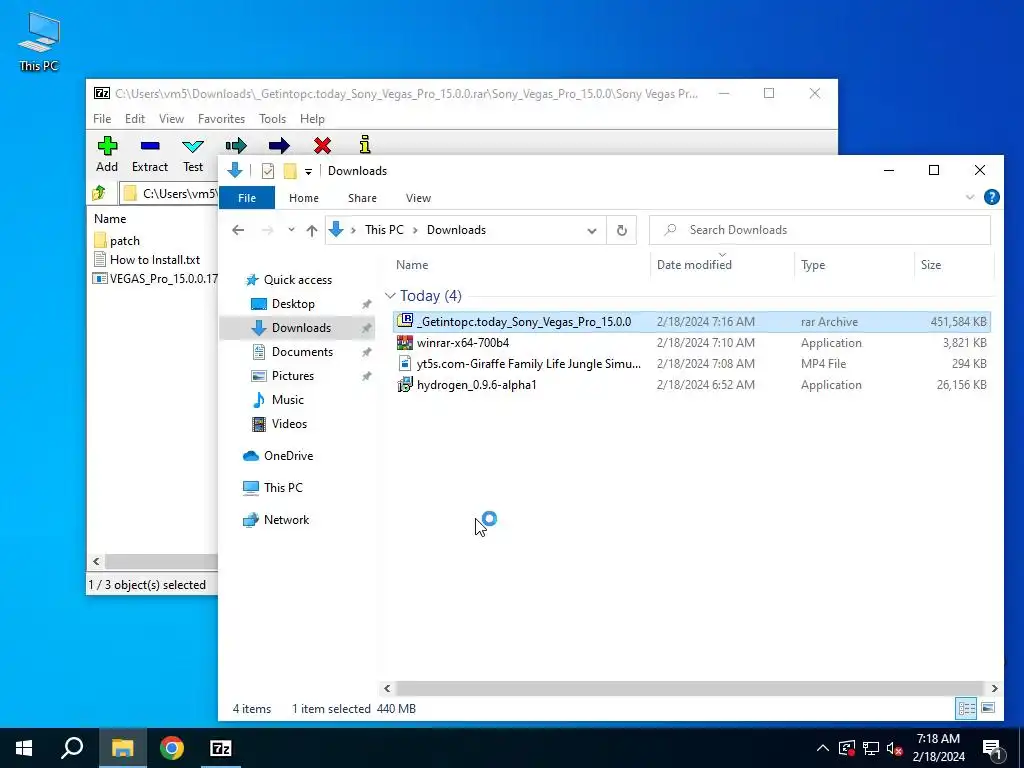Open Customize Quick Access Toolbar dropdown
The height and width of the screenshot is (768, 1024).
pos(308,172)
